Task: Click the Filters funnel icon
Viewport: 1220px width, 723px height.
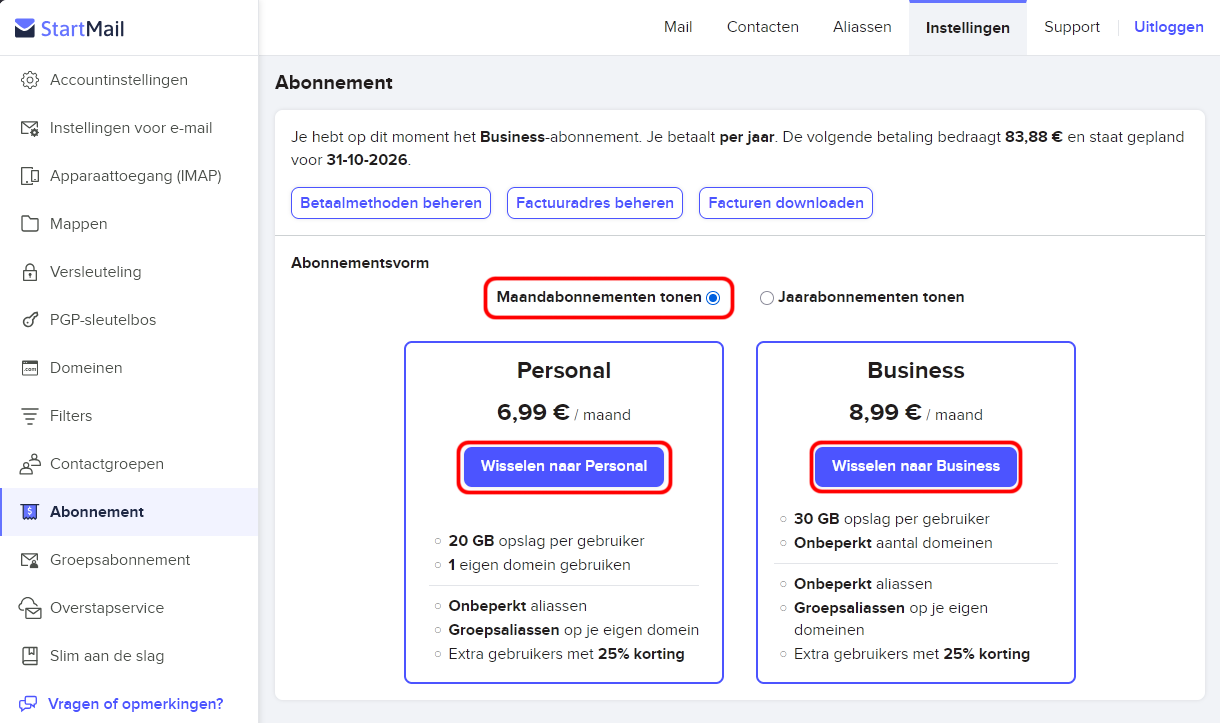Action: 30,416
